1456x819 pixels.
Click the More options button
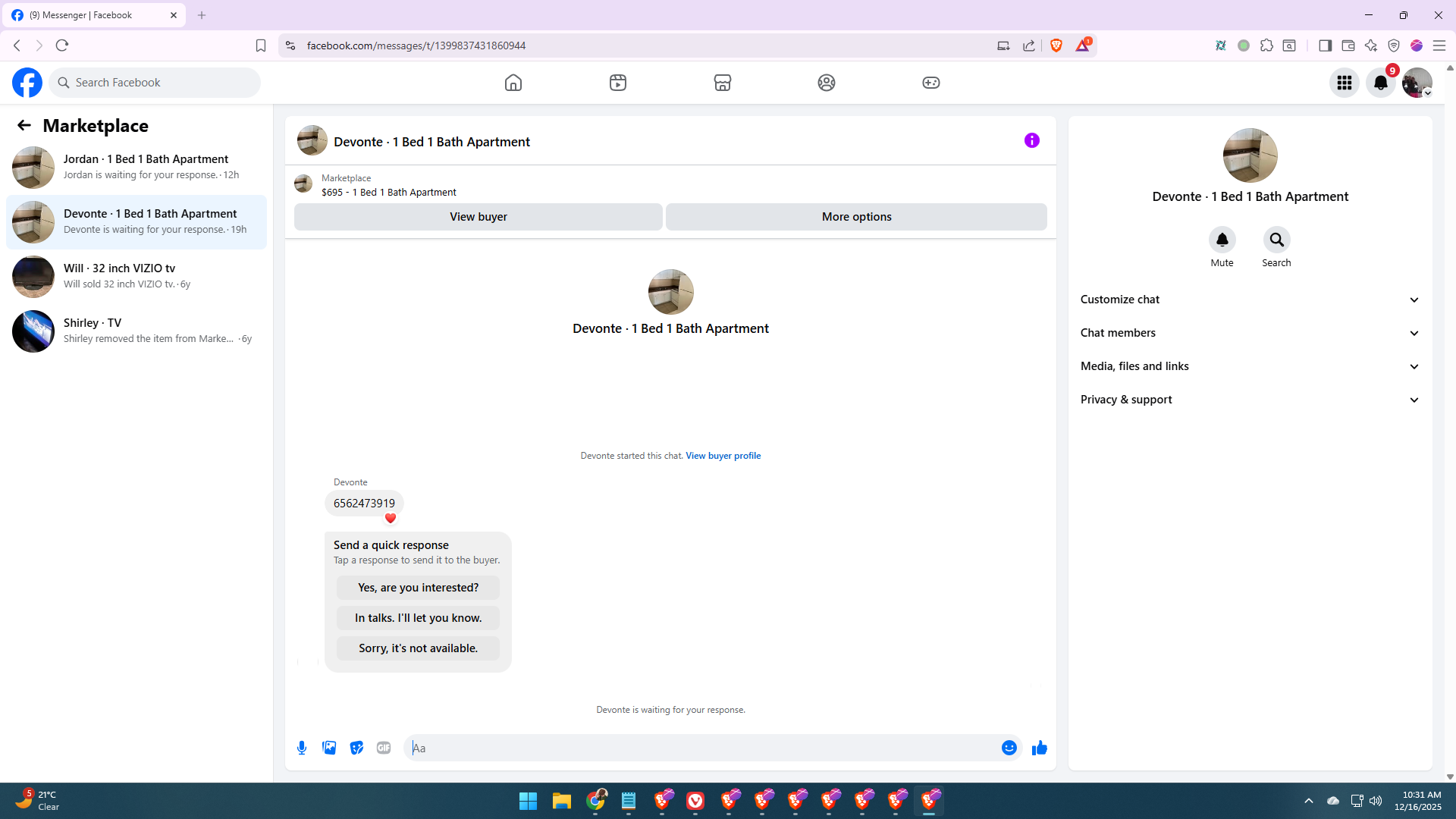pos(856,217)
